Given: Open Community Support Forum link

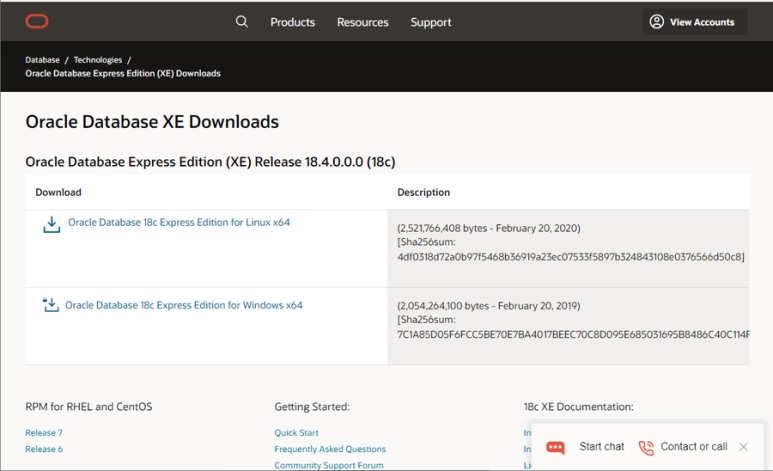Looking at the screenshot, I should (x=329, y=465).
